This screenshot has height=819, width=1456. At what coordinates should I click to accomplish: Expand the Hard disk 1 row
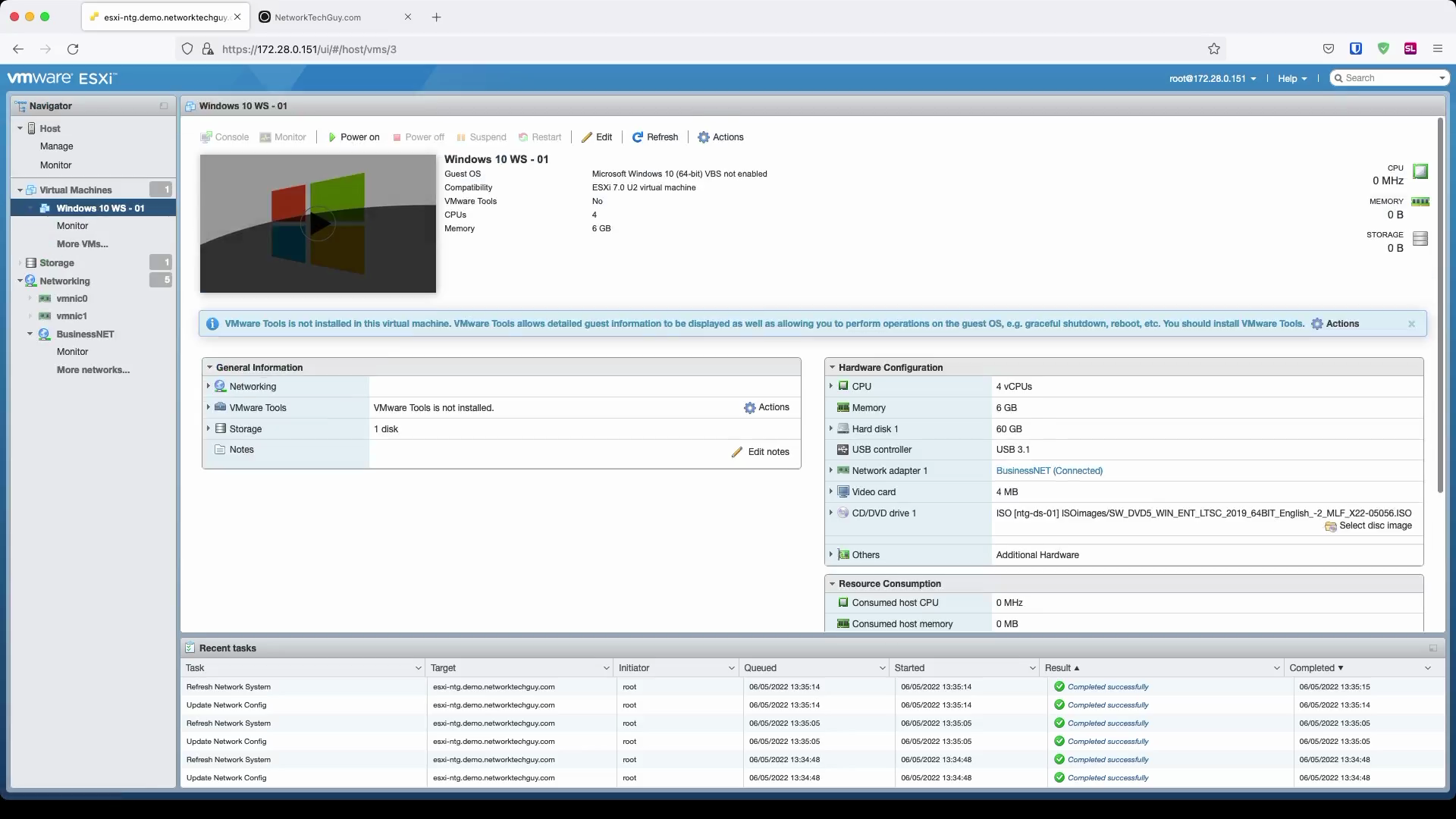tap(831, 428)
